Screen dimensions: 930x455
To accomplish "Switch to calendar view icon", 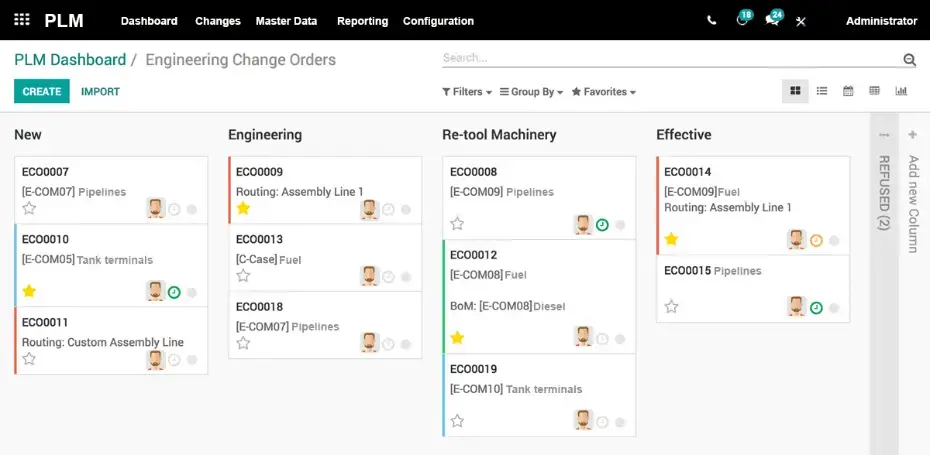I will [x=848, y=91].
